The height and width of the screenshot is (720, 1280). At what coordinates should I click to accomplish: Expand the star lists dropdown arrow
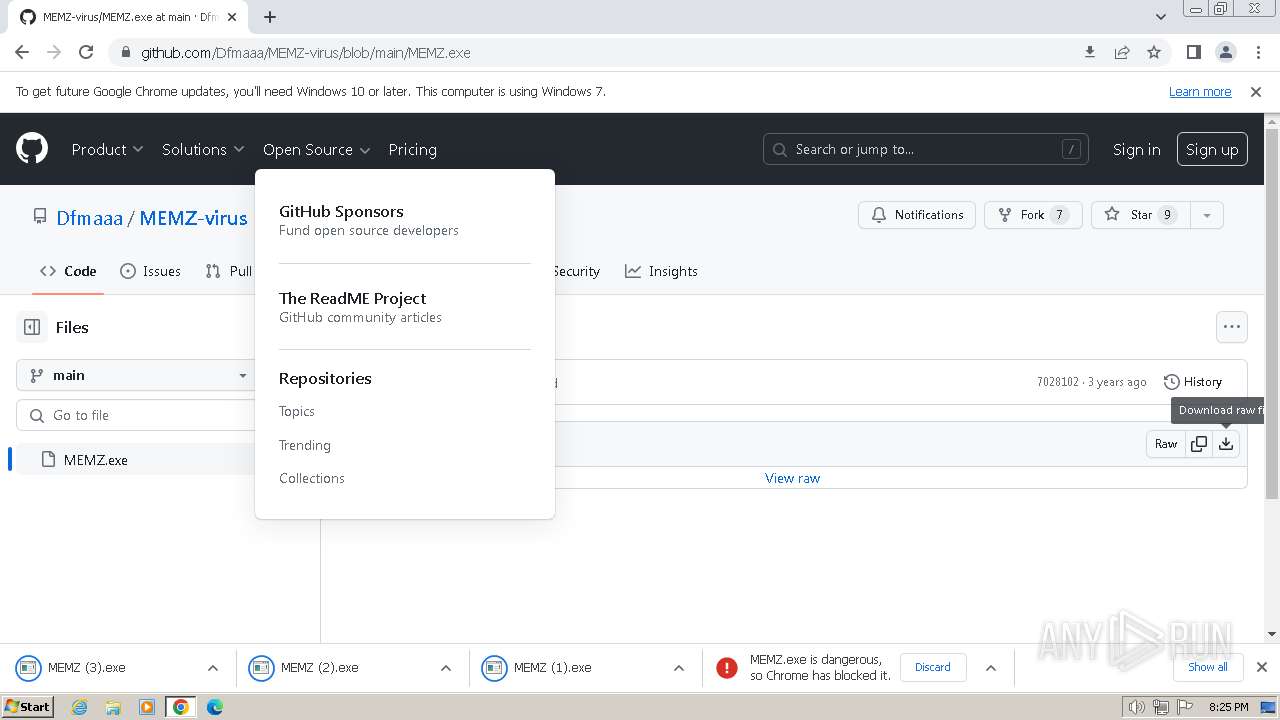click(1207, 215)
